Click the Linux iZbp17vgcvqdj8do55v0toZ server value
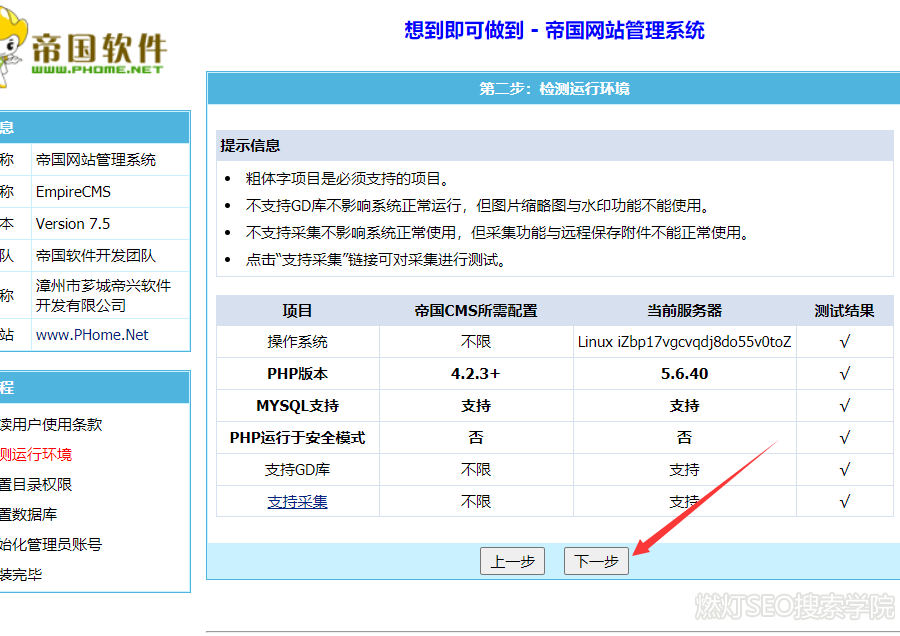This screenshot has height=636, width=900. pos(684,342)
